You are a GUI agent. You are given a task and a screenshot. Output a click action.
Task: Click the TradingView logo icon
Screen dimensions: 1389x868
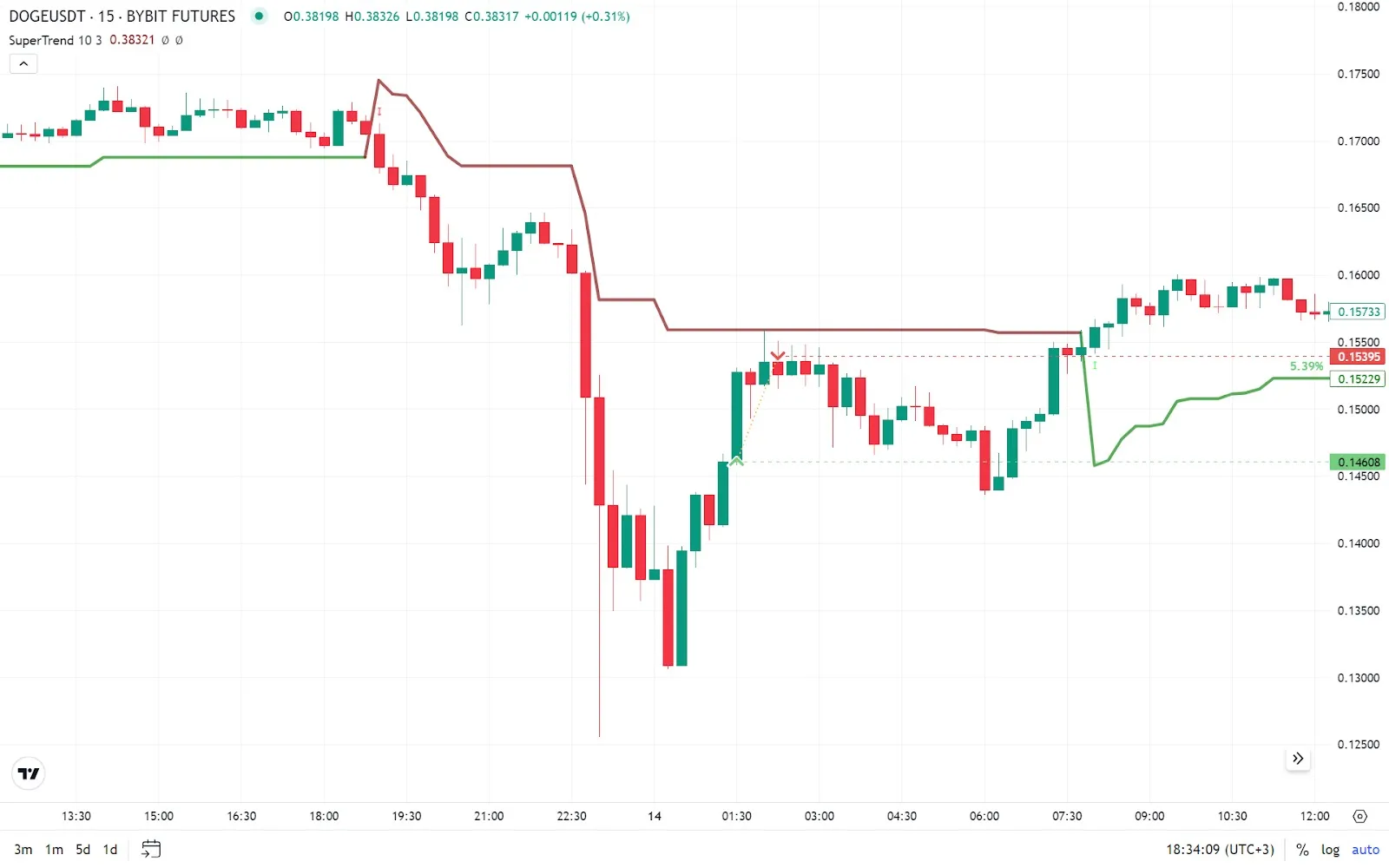click(29, 773)
